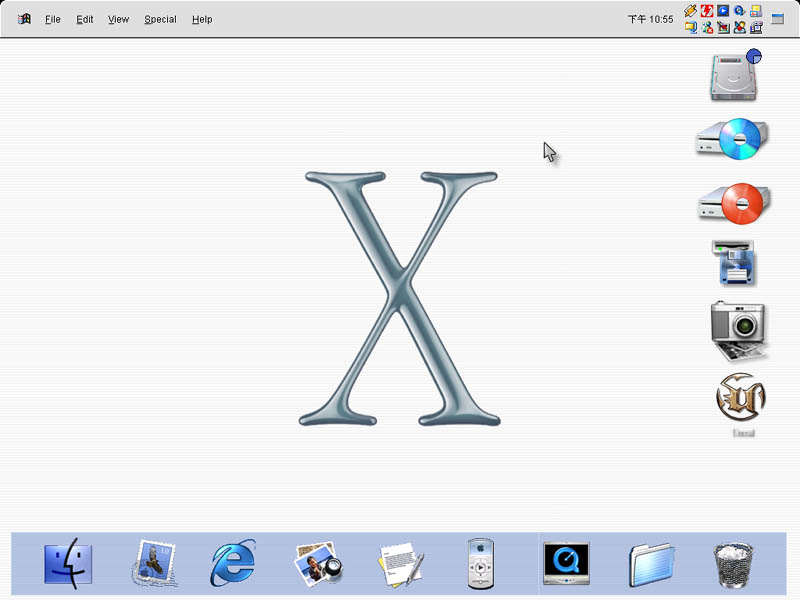Launch the text editor with pen icon
The height and width of the screenshot is (600, 800).
(x=401, y=564)
